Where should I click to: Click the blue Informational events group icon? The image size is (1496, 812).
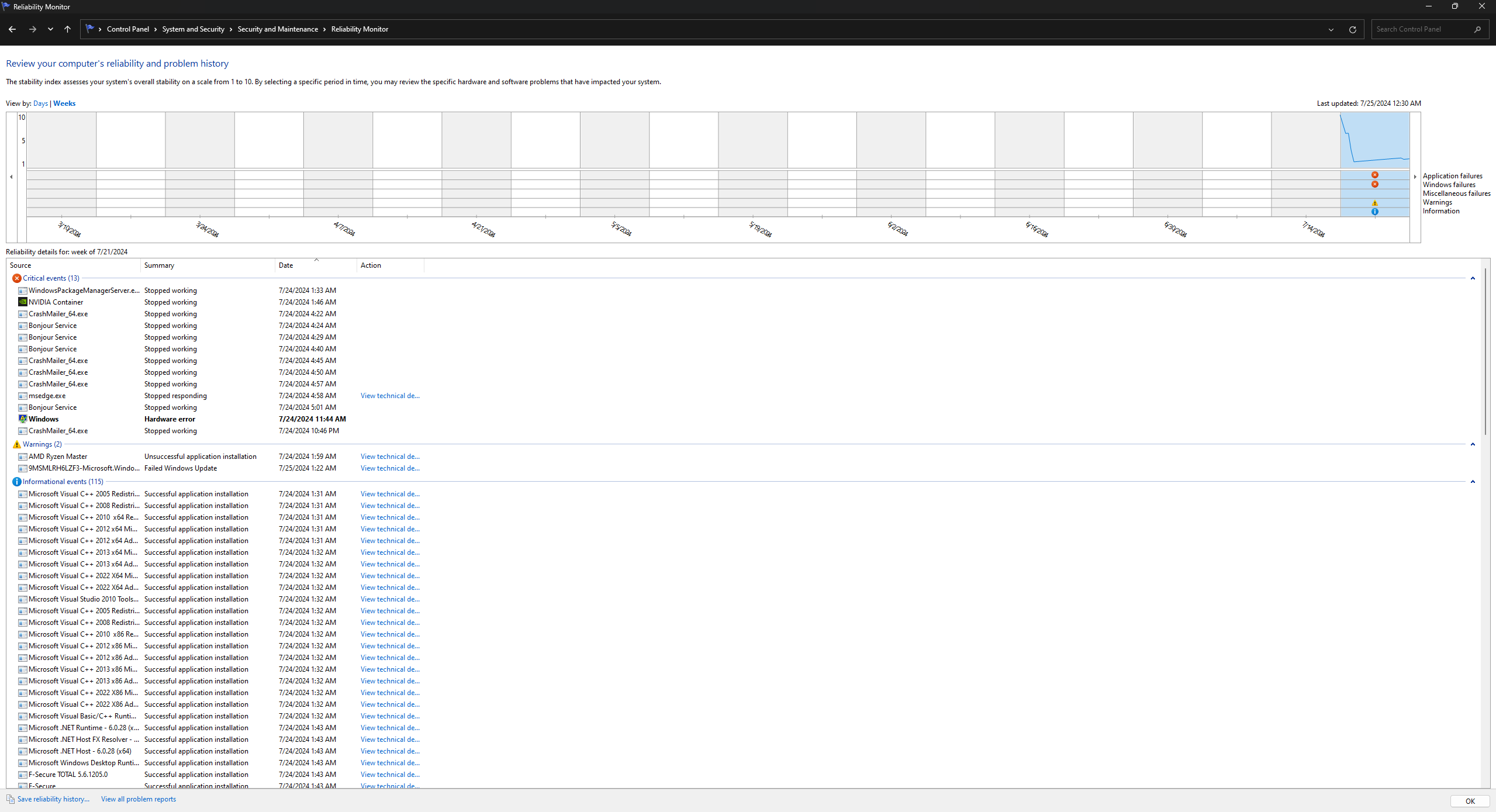(17, 482)
